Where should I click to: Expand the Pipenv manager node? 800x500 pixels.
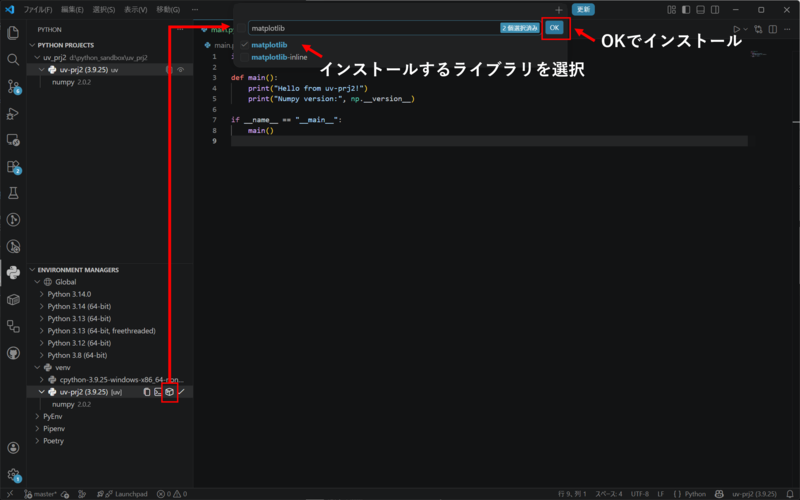tap(37, 429)
